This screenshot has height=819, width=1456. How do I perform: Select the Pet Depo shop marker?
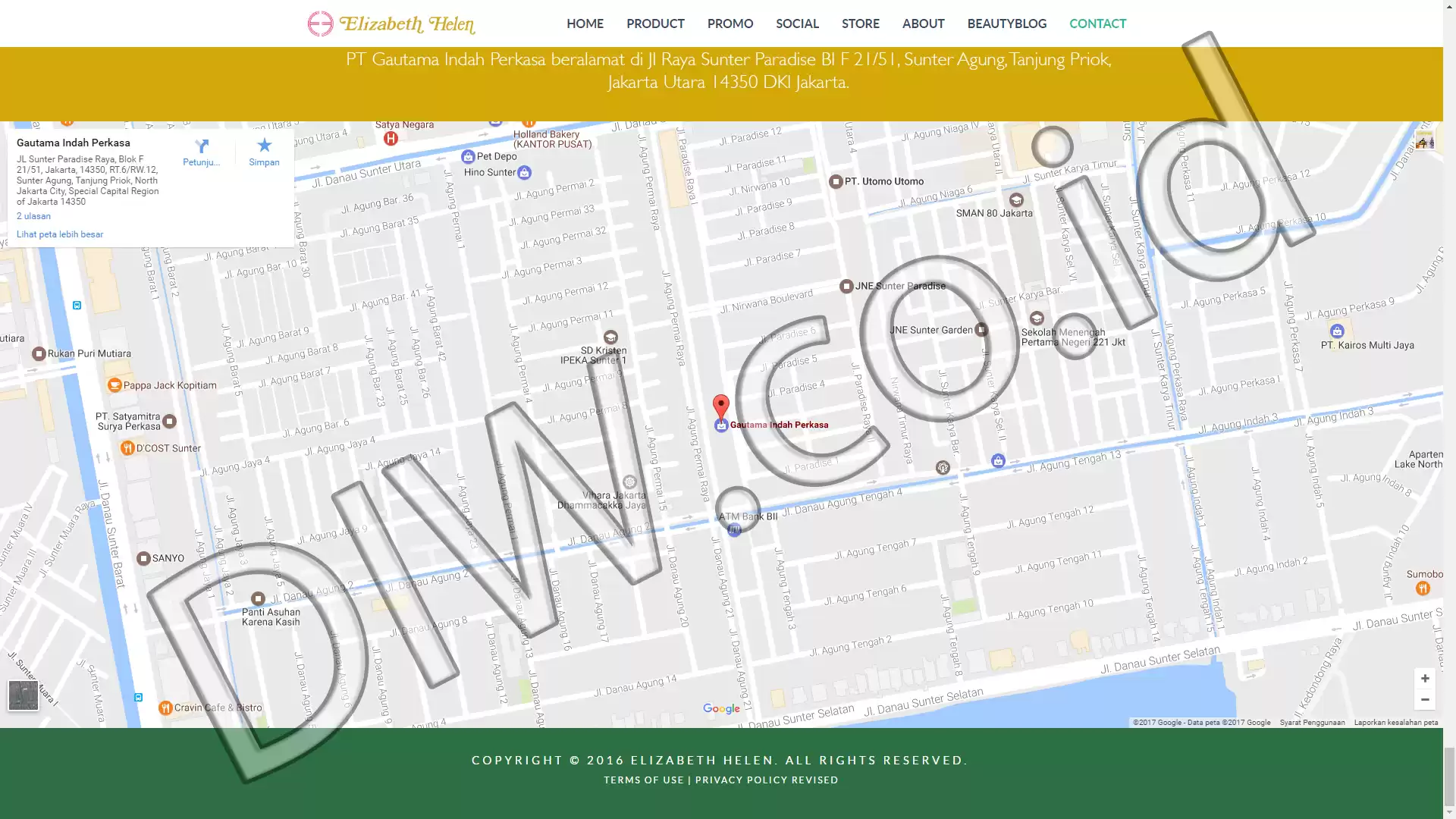[468, 156]
